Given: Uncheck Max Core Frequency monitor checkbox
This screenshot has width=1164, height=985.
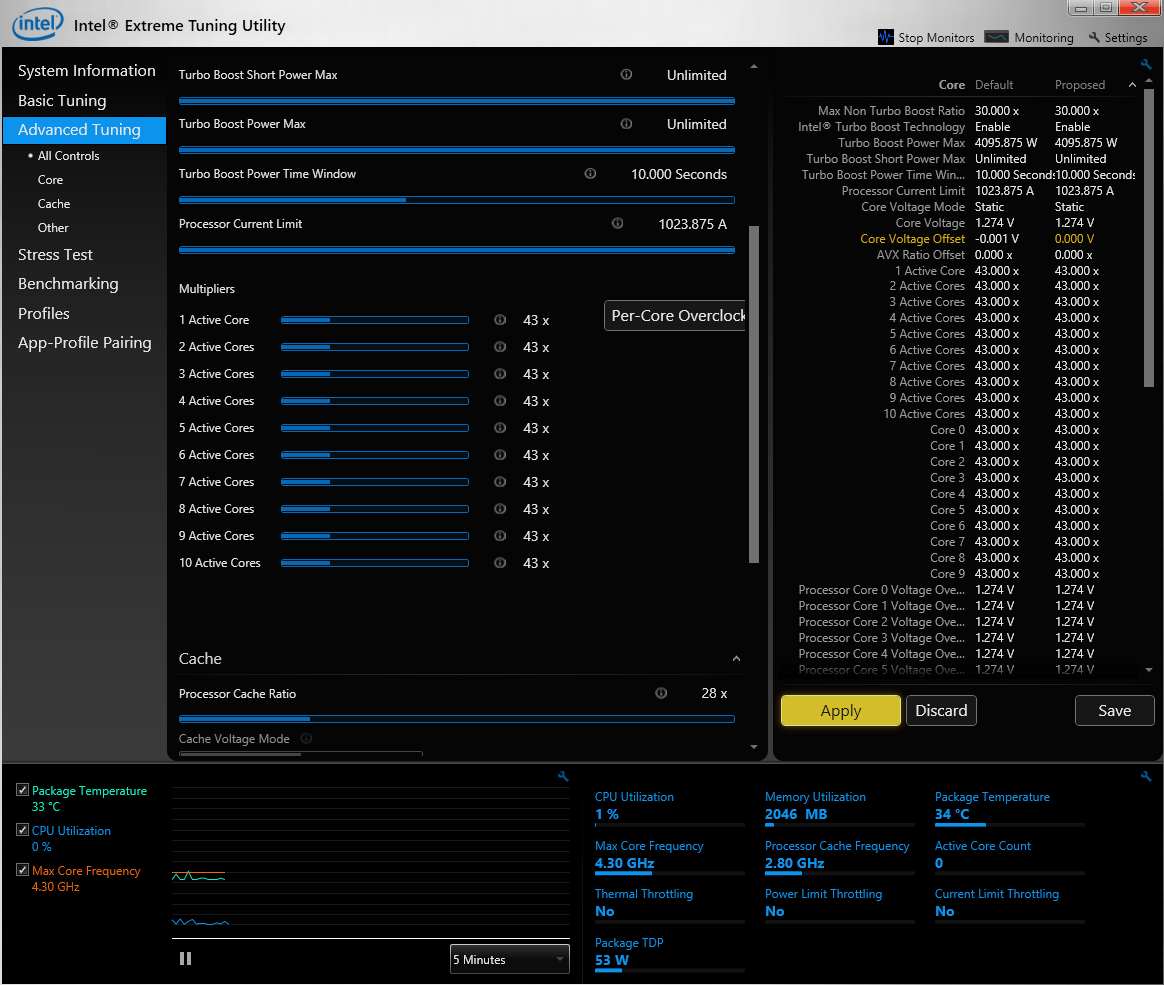Looking at the screenshot, I should (22, 870).
